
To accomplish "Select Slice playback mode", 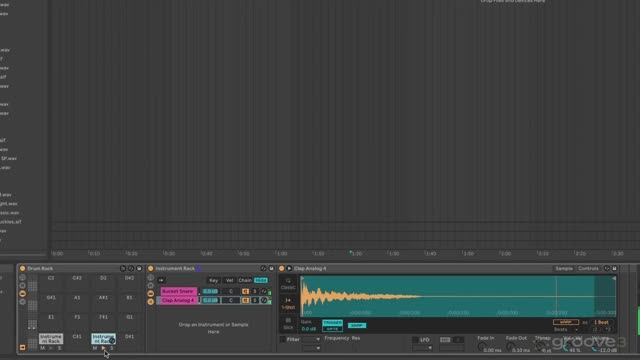I will (288, 324).
